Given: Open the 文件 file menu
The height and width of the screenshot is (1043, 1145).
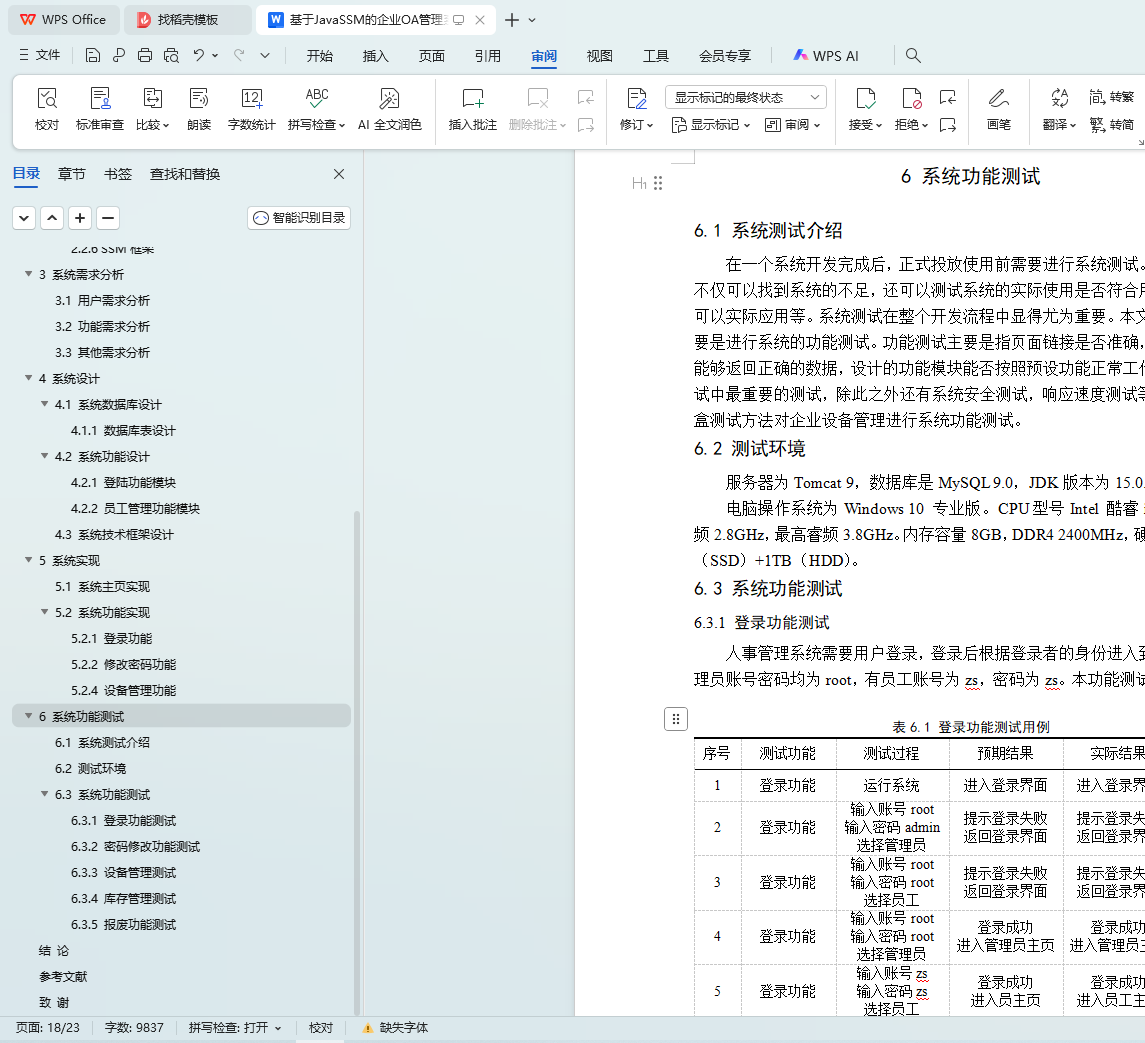Looking at the screenshot, I should click(40, 55).
